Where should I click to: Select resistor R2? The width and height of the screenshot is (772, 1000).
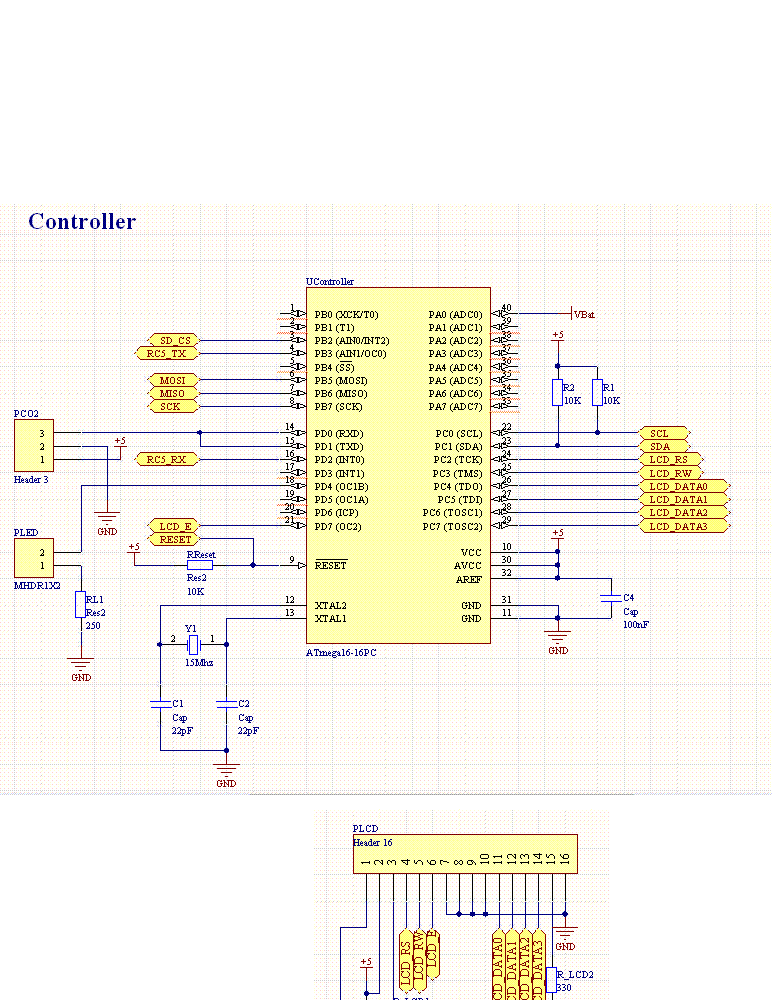point(558,393)
